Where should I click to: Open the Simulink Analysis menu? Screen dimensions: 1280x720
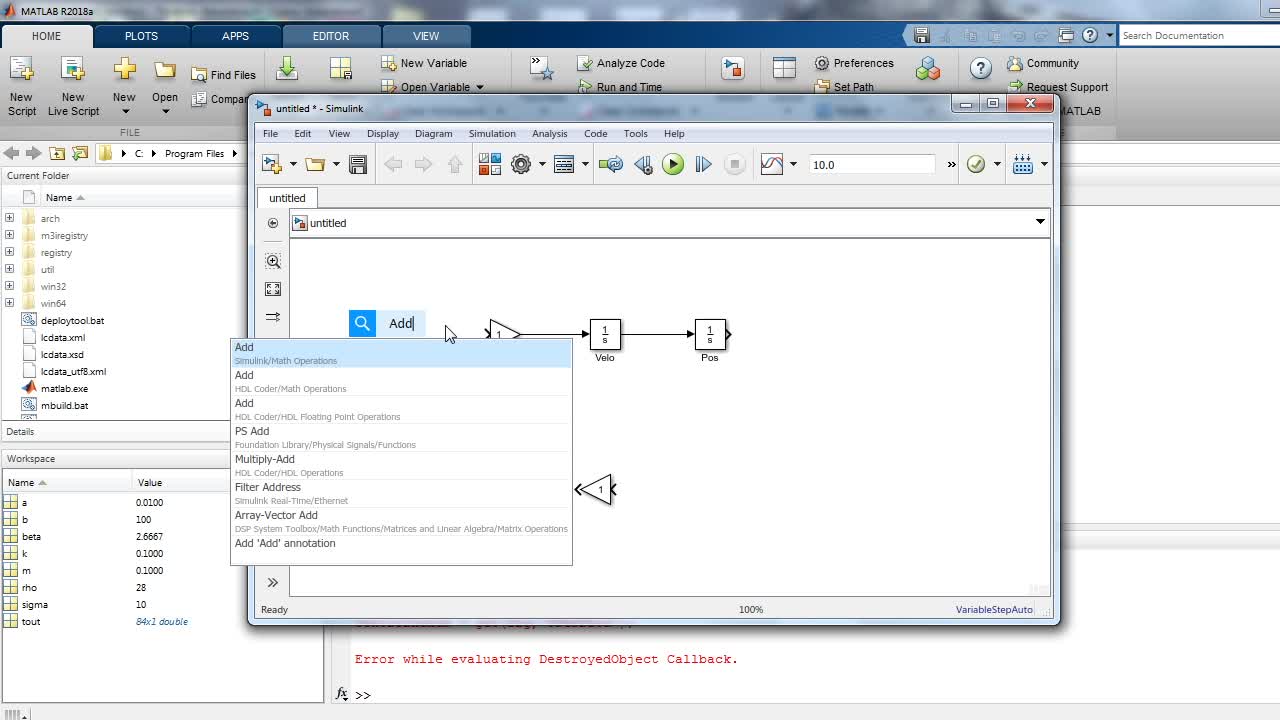[x=549, y=134]
